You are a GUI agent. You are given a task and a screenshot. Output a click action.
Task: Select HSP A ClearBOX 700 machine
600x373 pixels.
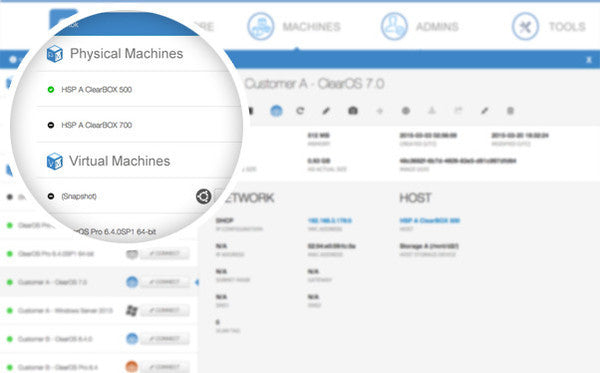click(x=97, y=125)
